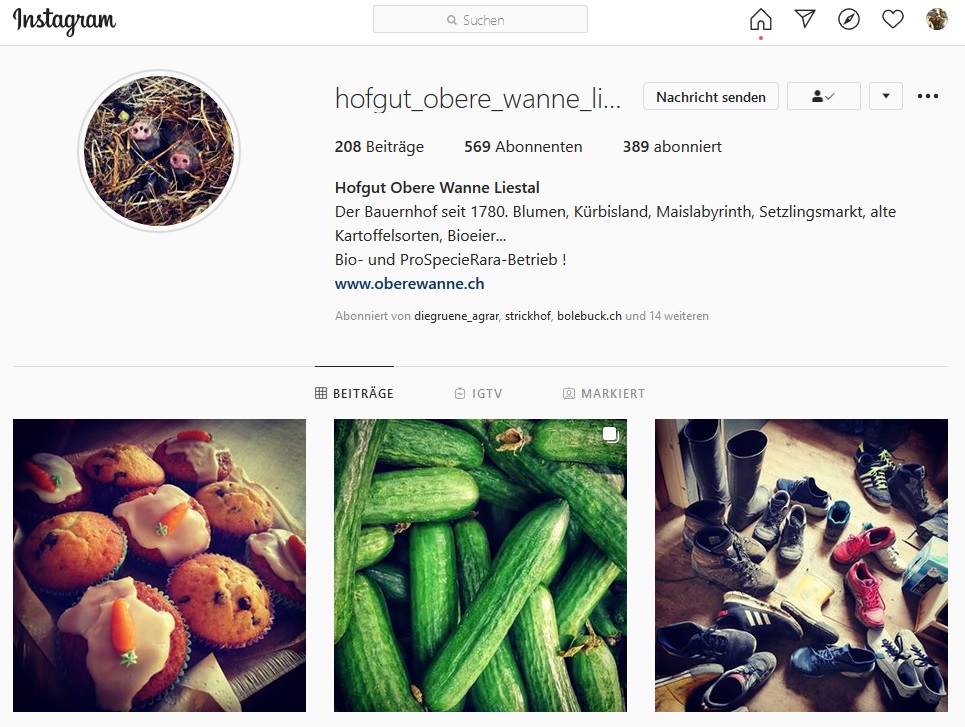Viewport: 965px width, 727px height.
Task: Open the Explore compass icon
Action: tap(849, 19)
